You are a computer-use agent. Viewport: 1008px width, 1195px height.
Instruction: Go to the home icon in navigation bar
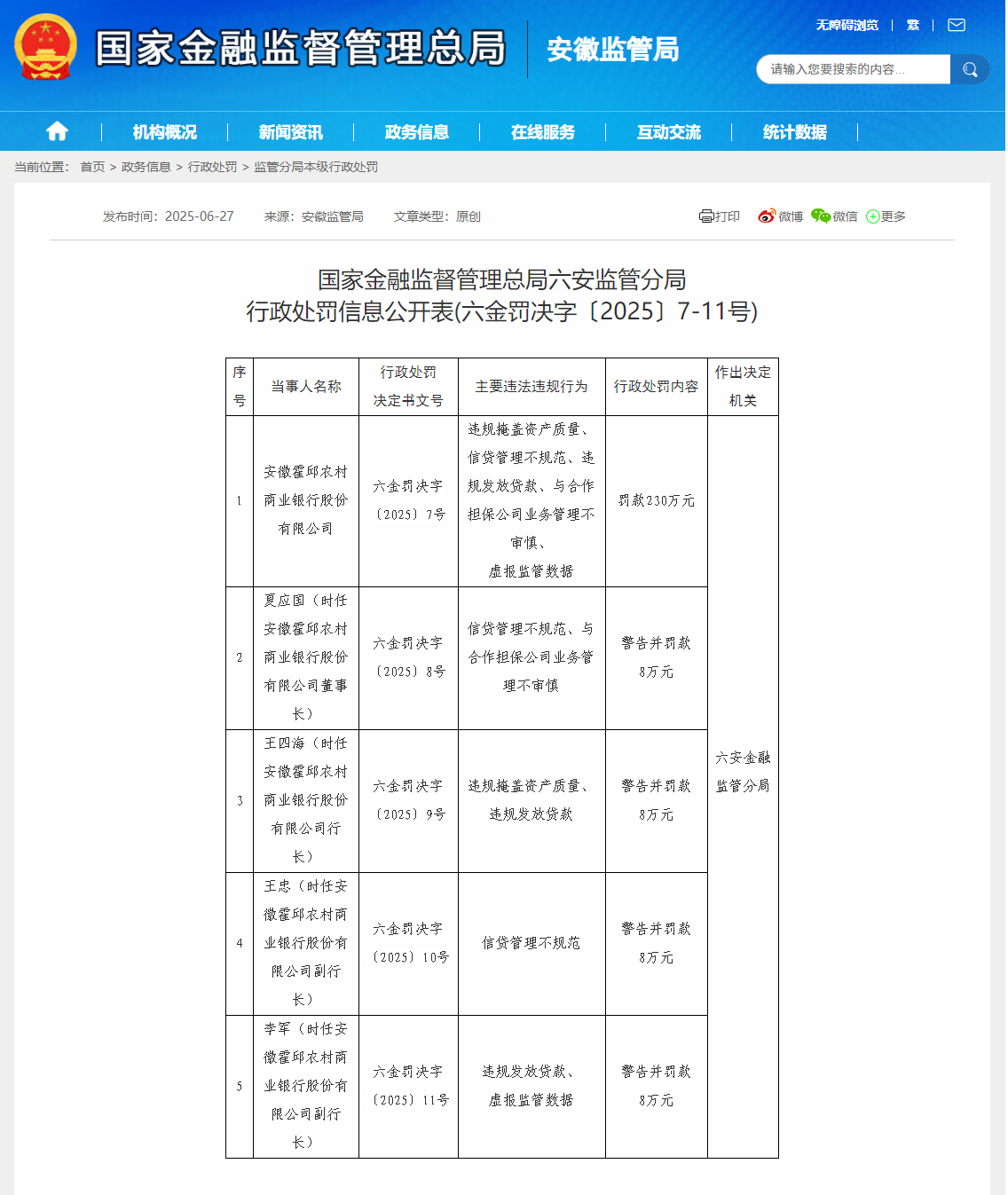57,131
